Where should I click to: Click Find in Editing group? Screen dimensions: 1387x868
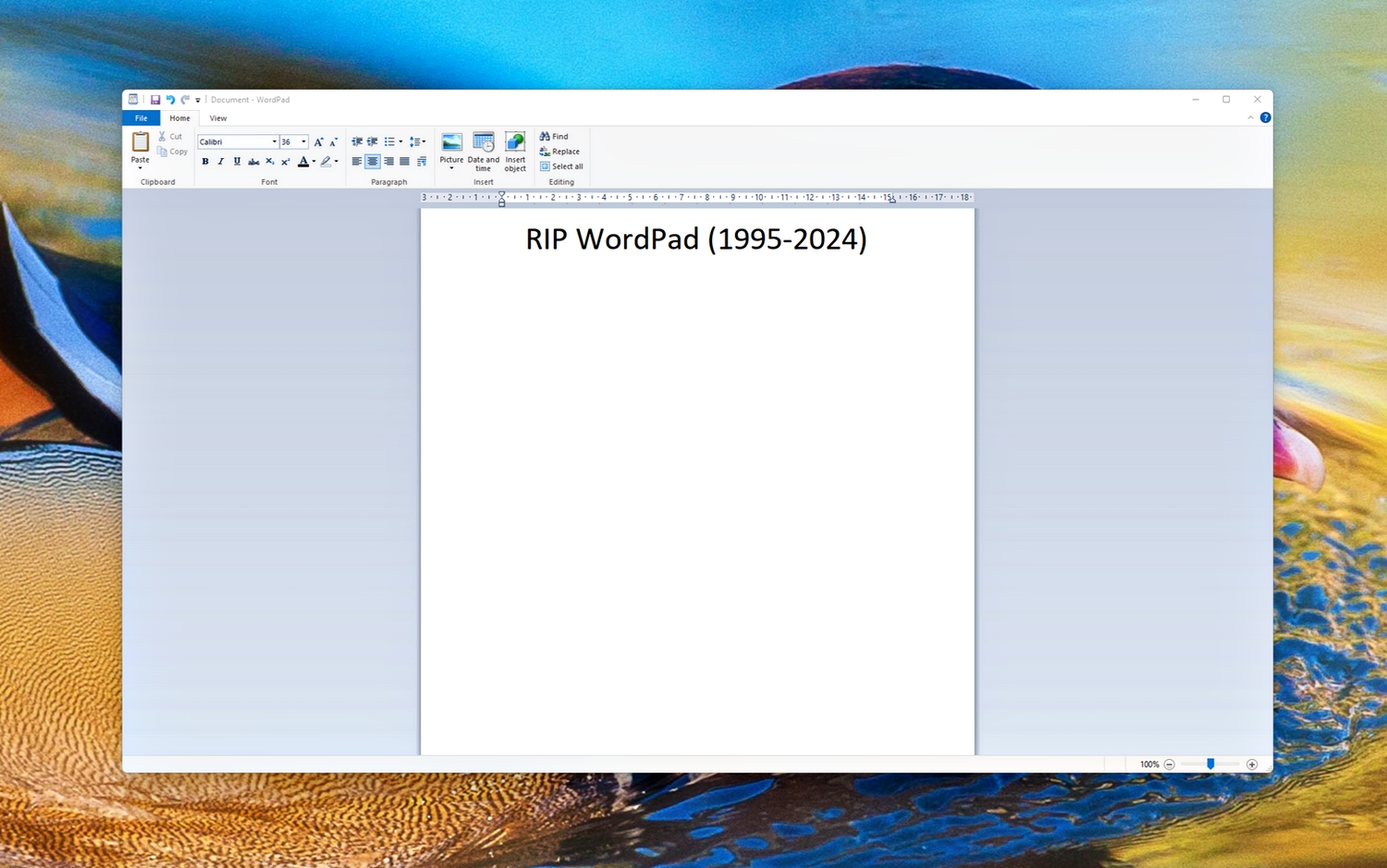pyautogui.click(x=554, y=136)
